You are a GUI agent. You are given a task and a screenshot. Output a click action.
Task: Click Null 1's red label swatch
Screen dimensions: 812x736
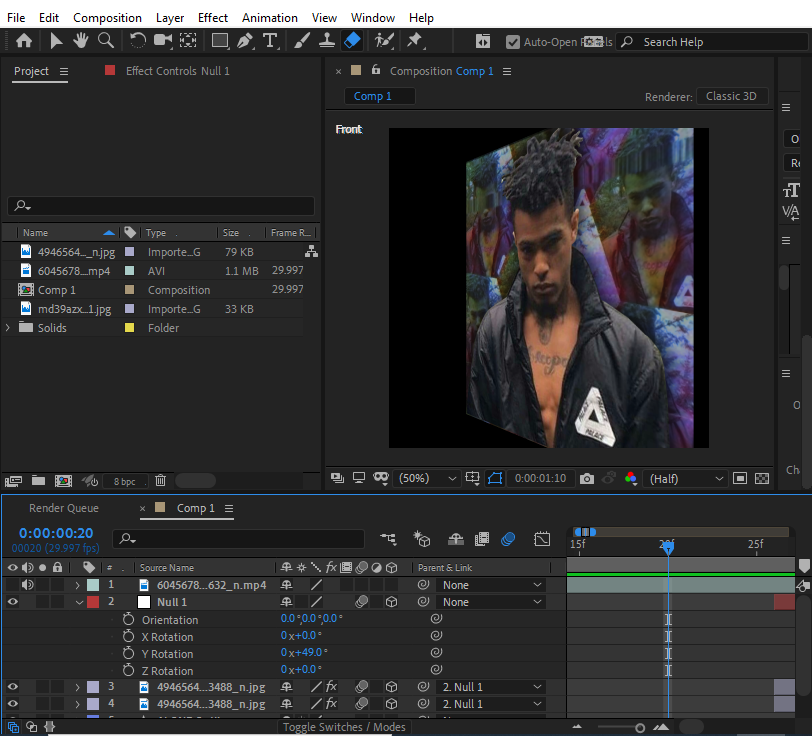click(x=92, y=602)
